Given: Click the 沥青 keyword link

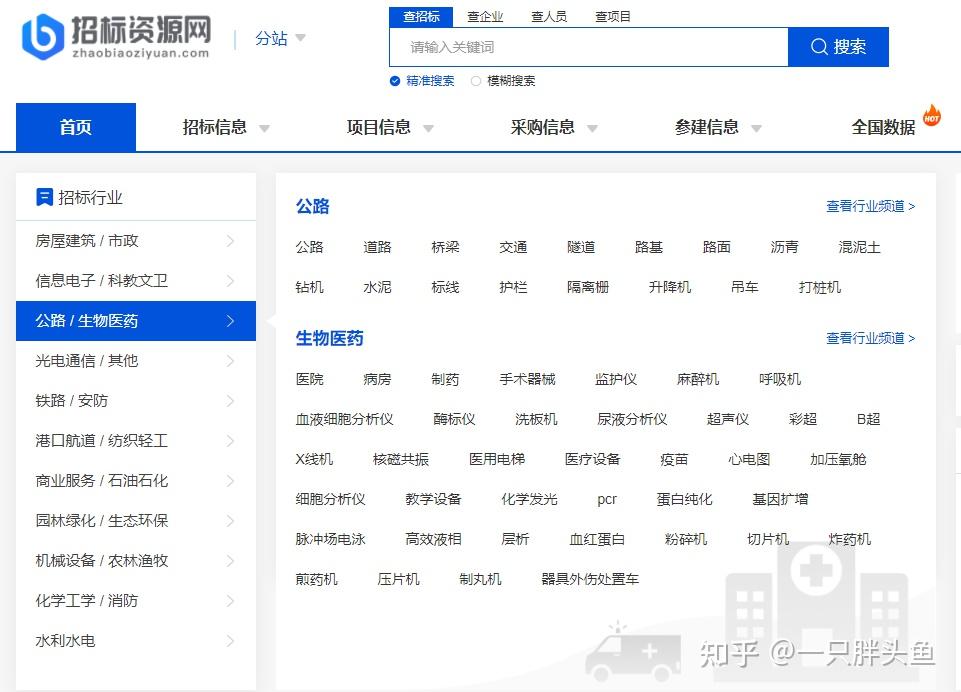Looking at the screenshot, I should click(x=784, y=247).
